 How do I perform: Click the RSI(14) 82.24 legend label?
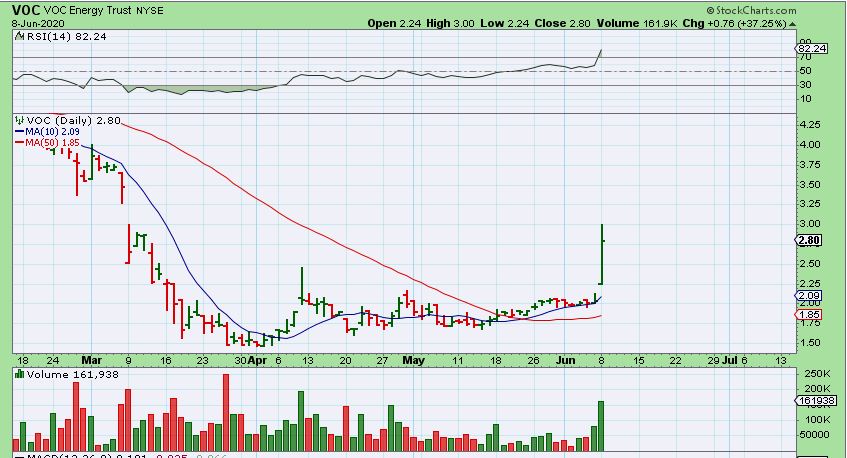66,36
